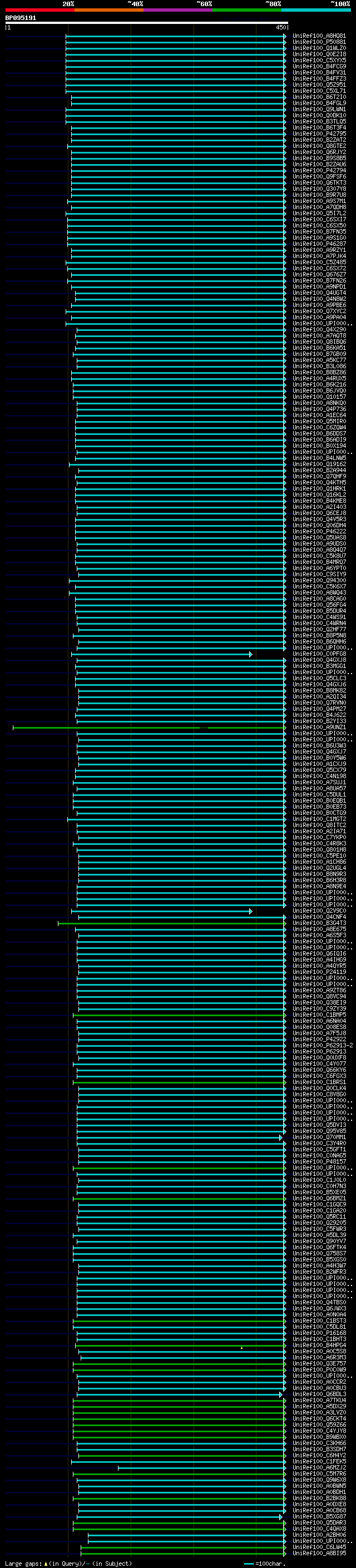The width and height of the screenshot is (356, 1568).
Task: Click the green alignment bar for B3G4T3
Action: pos(172,923)
